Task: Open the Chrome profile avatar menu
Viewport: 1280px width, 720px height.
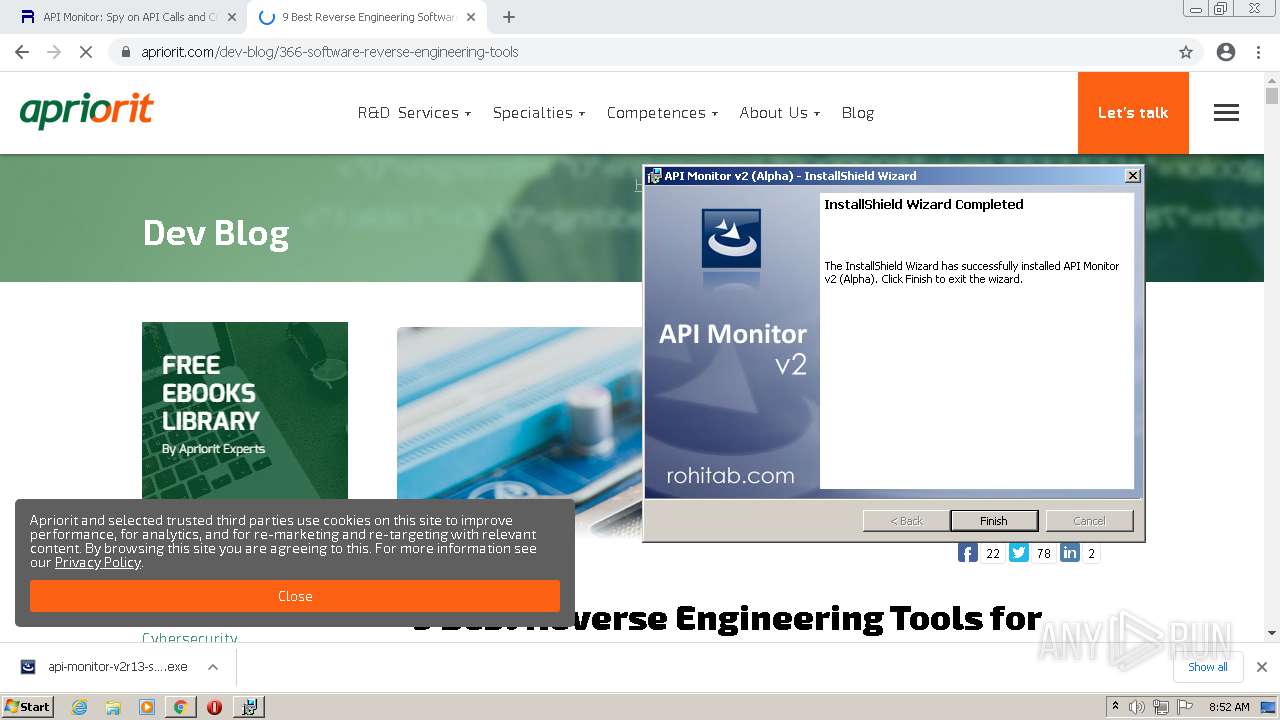Action: click(1226, 52)
